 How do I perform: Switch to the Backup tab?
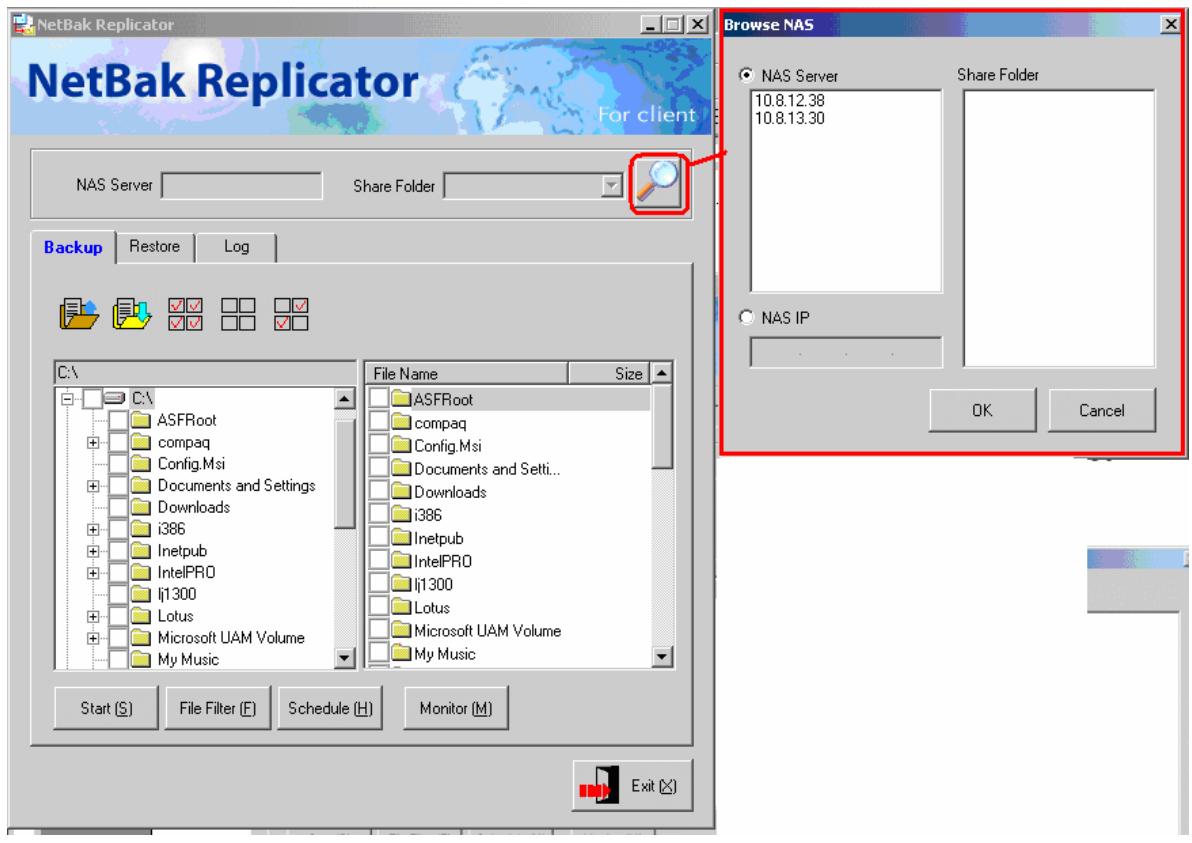click(x=73, y=247)
